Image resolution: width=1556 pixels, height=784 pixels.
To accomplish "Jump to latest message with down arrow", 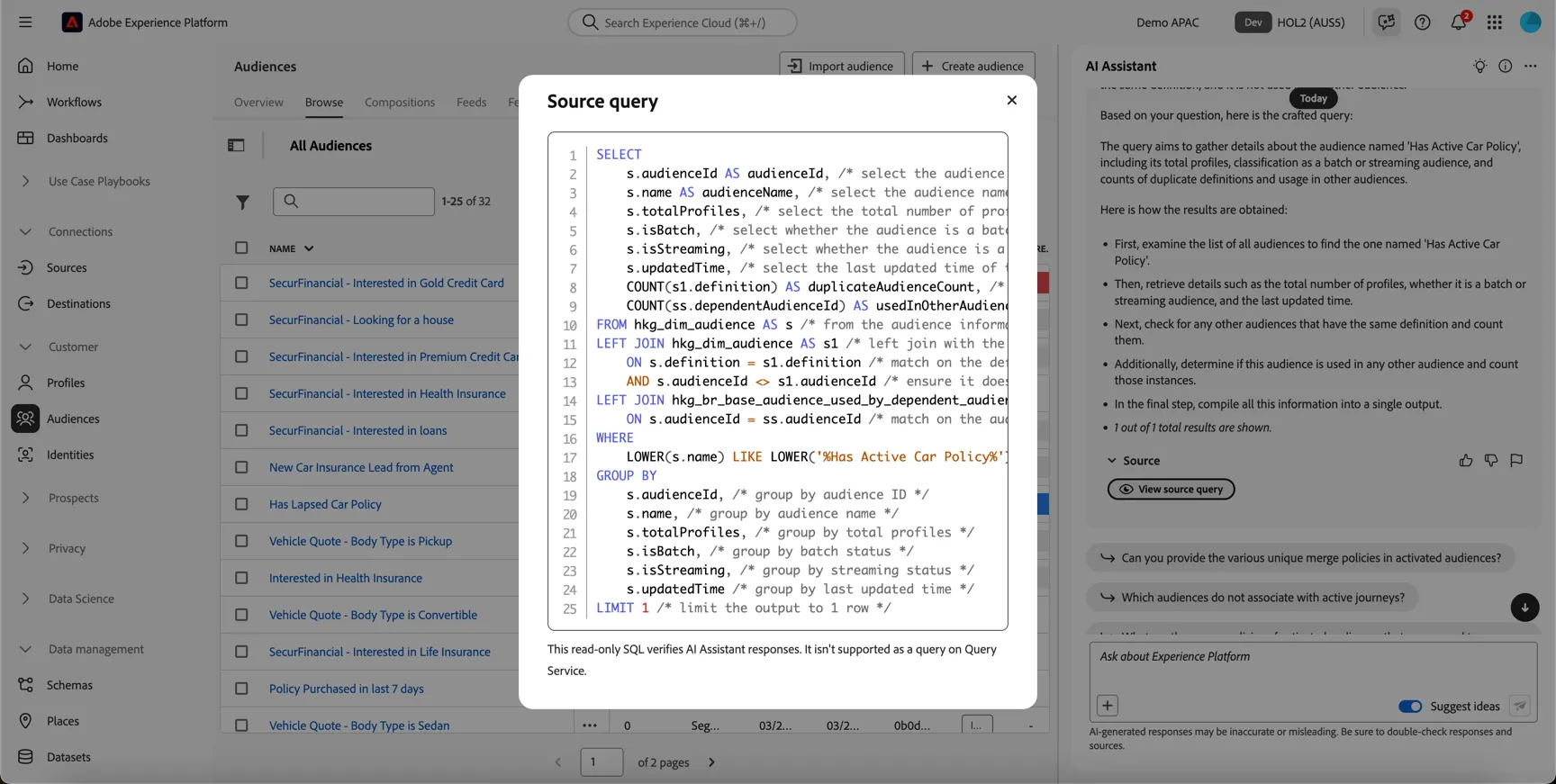I will pyautogui.click(x=1524, y=607).
